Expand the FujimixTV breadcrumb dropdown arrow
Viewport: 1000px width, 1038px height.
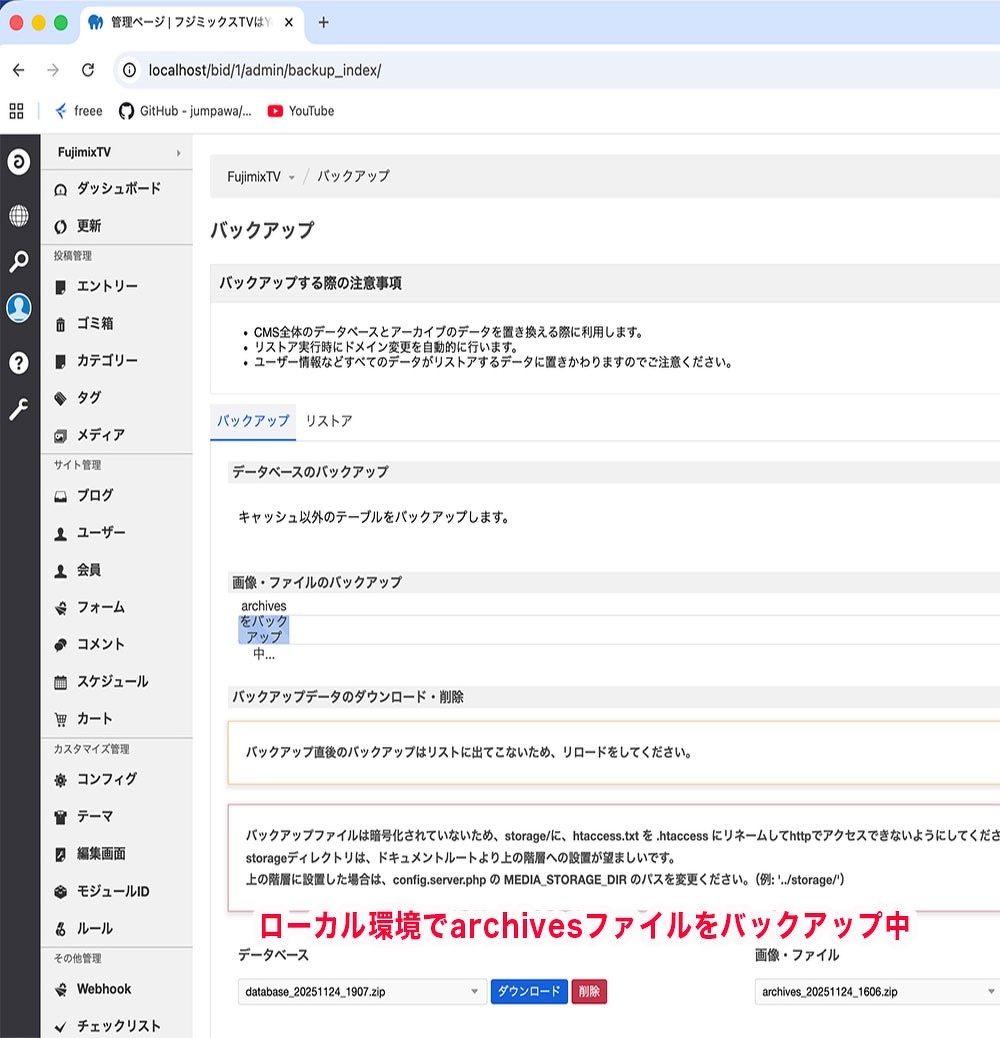(292, 177)
